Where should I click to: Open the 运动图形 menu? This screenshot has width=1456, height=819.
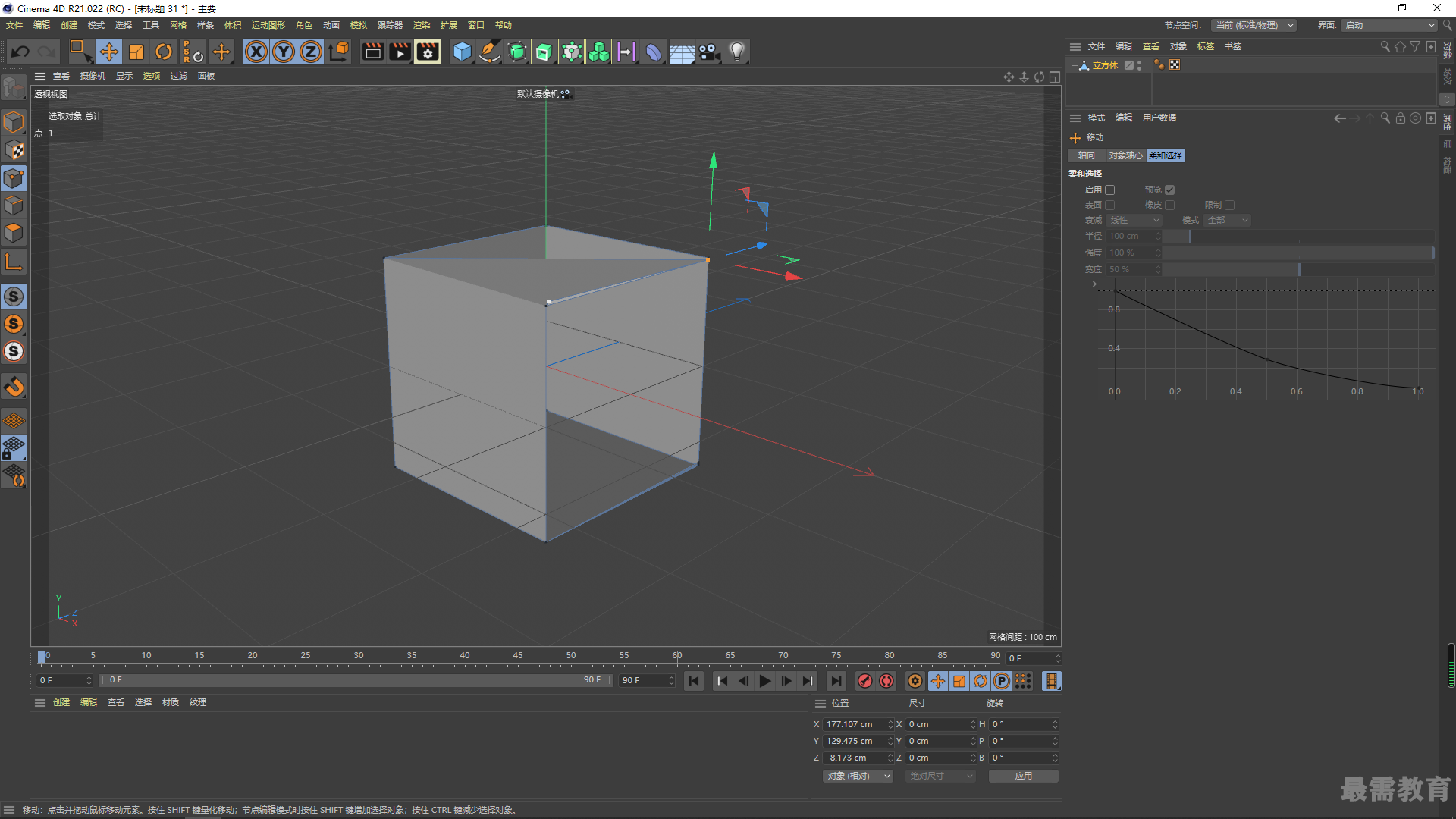[268, 25]
